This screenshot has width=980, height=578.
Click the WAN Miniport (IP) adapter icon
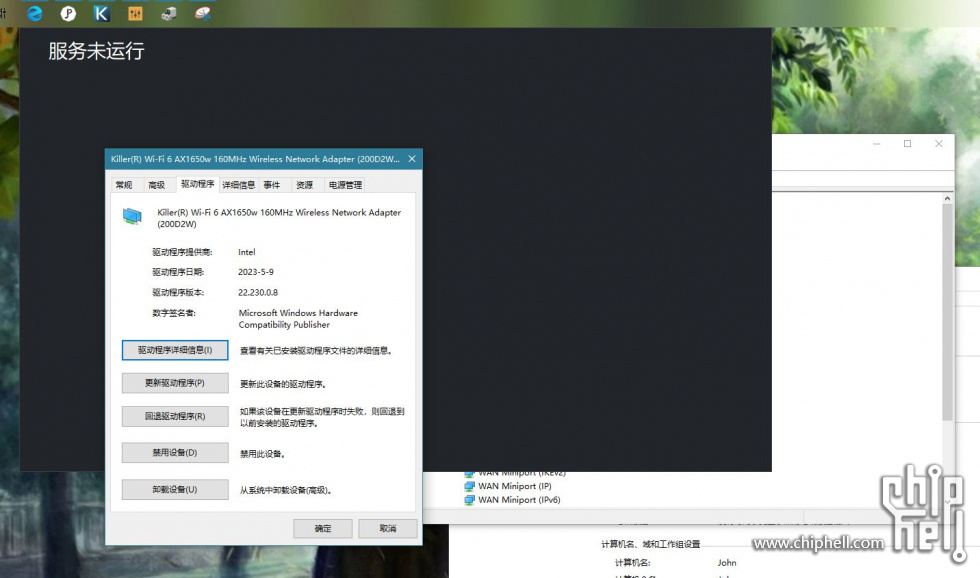click(x=469, y=486)
